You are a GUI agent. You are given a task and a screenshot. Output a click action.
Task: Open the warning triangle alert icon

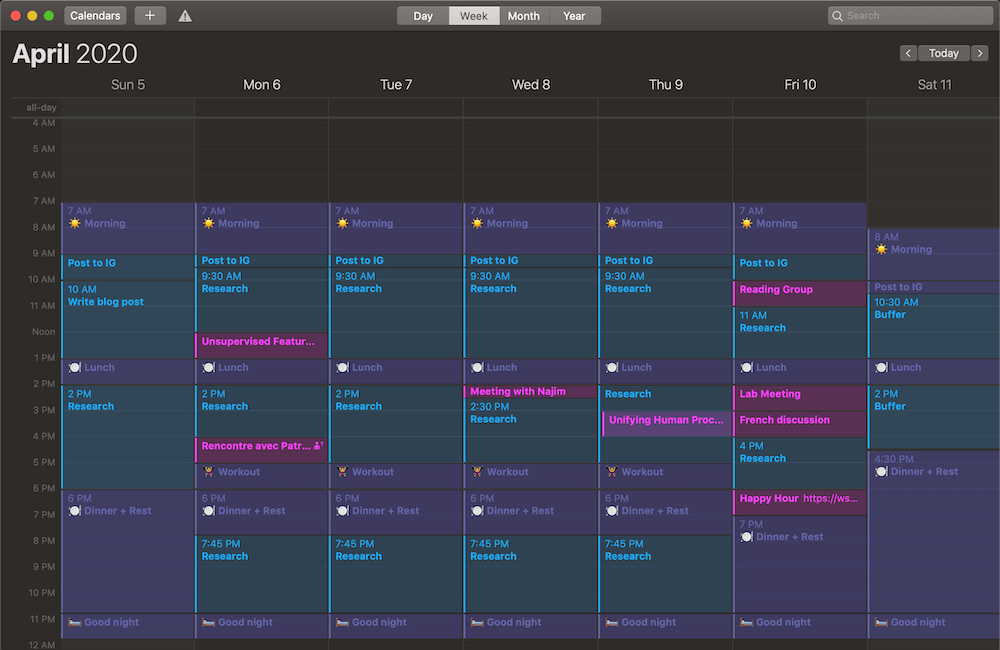(185, 16)
